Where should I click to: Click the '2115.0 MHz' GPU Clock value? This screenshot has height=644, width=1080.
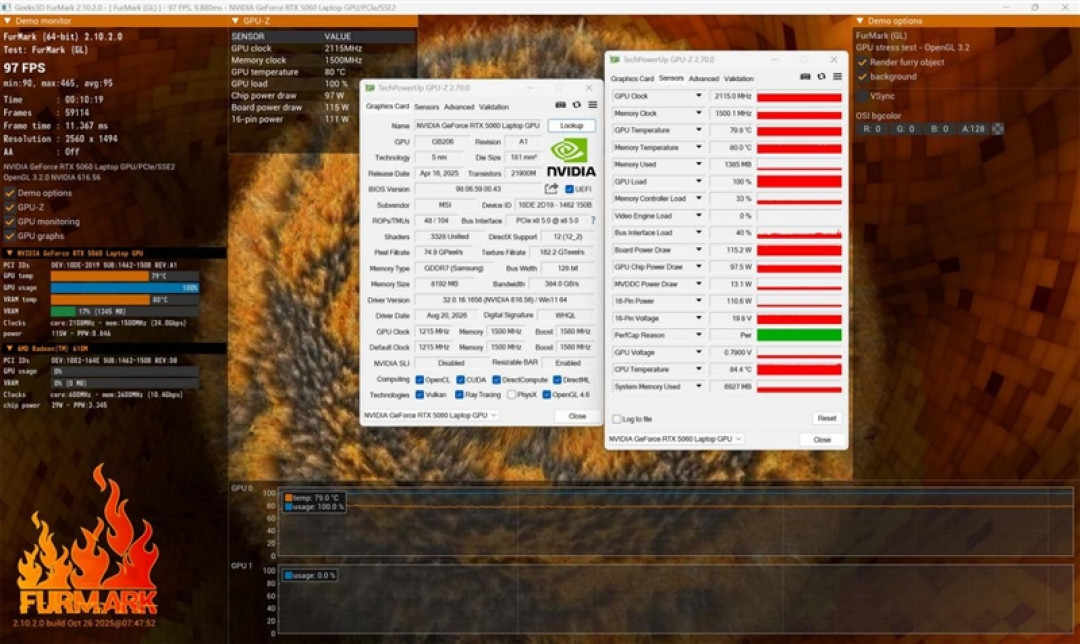[x=733, y=96]
